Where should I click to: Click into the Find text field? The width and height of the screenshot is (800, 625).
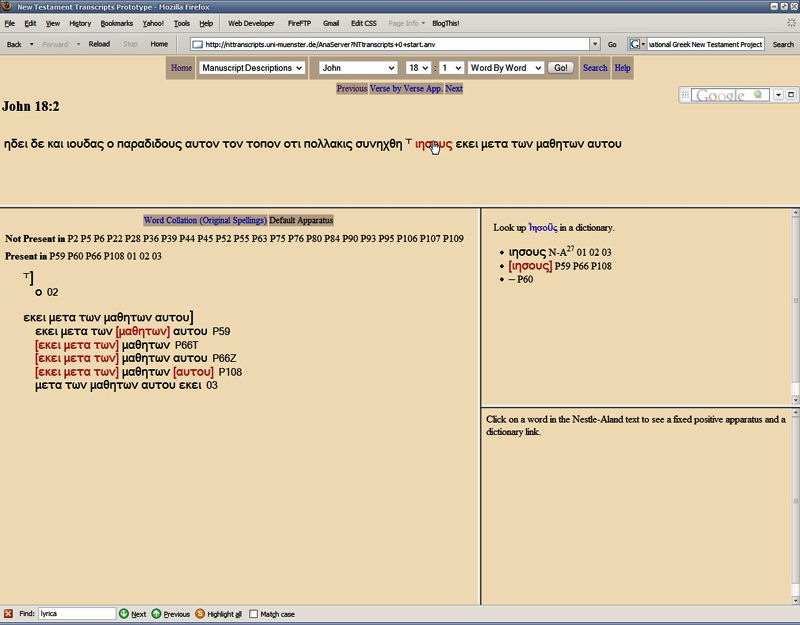click(x=77, y=614)
